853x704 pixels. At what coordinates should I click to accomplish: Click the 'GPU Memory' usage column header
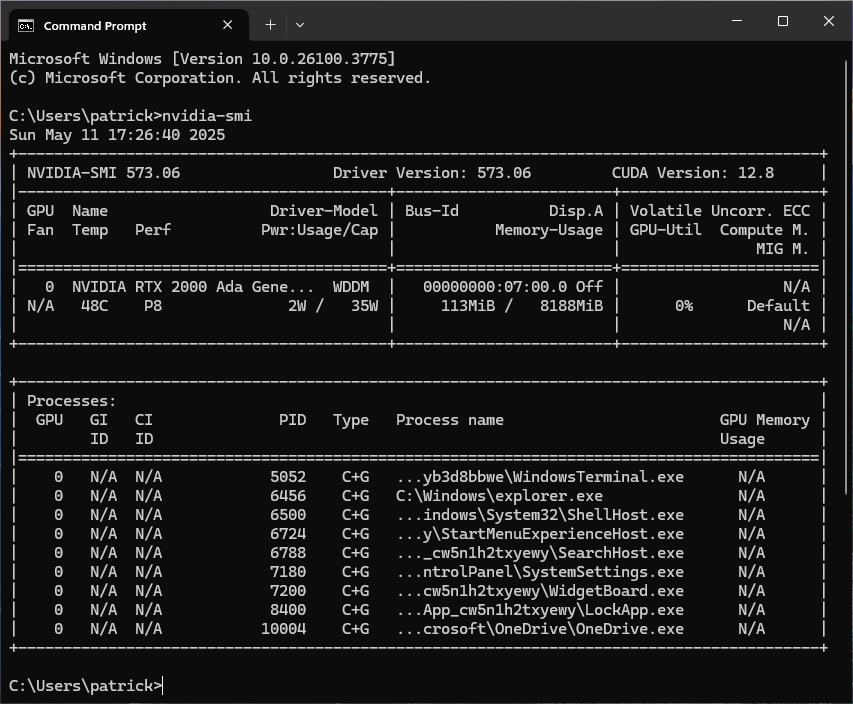(x=764, y=420)
